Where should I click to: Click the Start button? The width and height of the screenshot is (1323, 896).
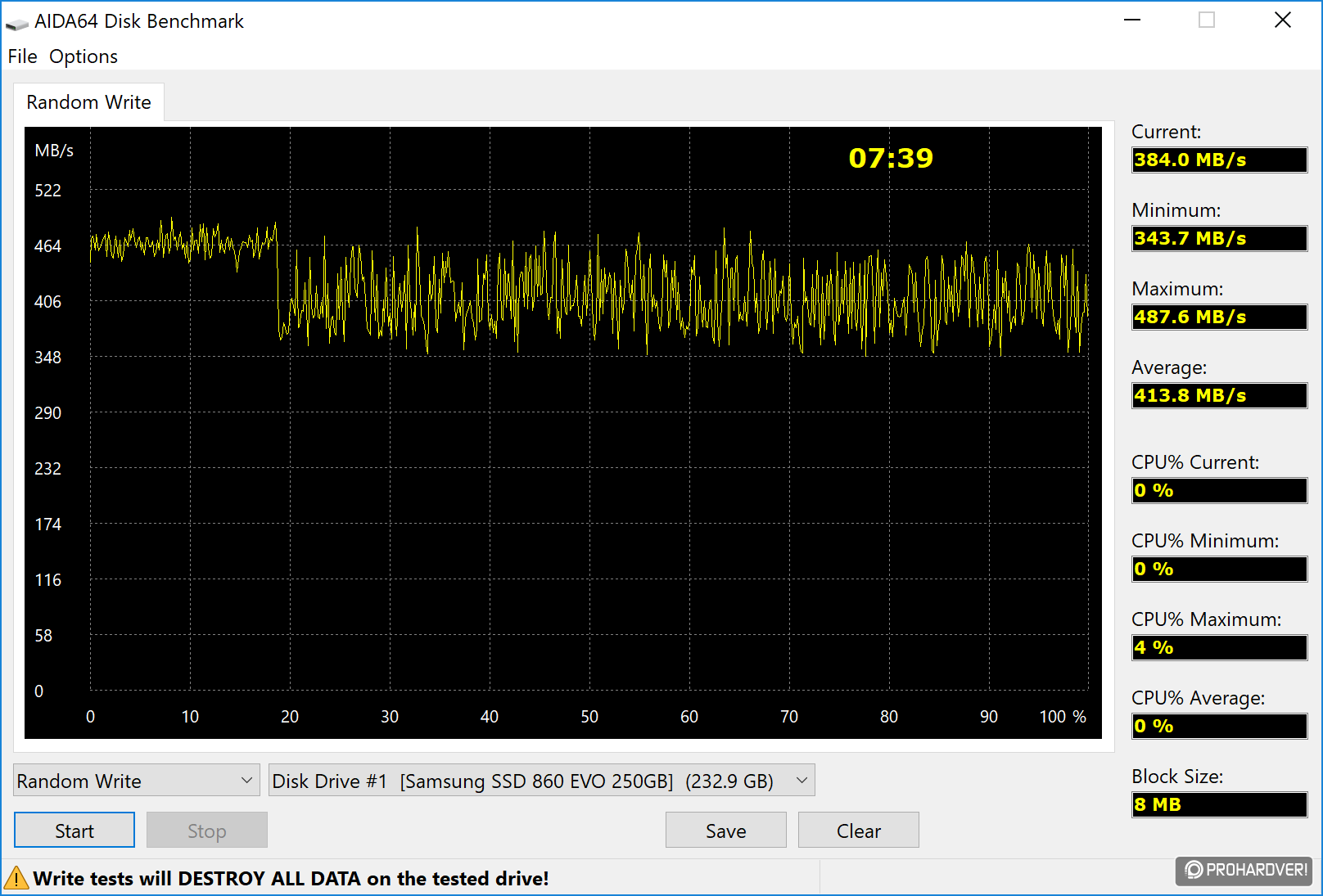(75, 831)
